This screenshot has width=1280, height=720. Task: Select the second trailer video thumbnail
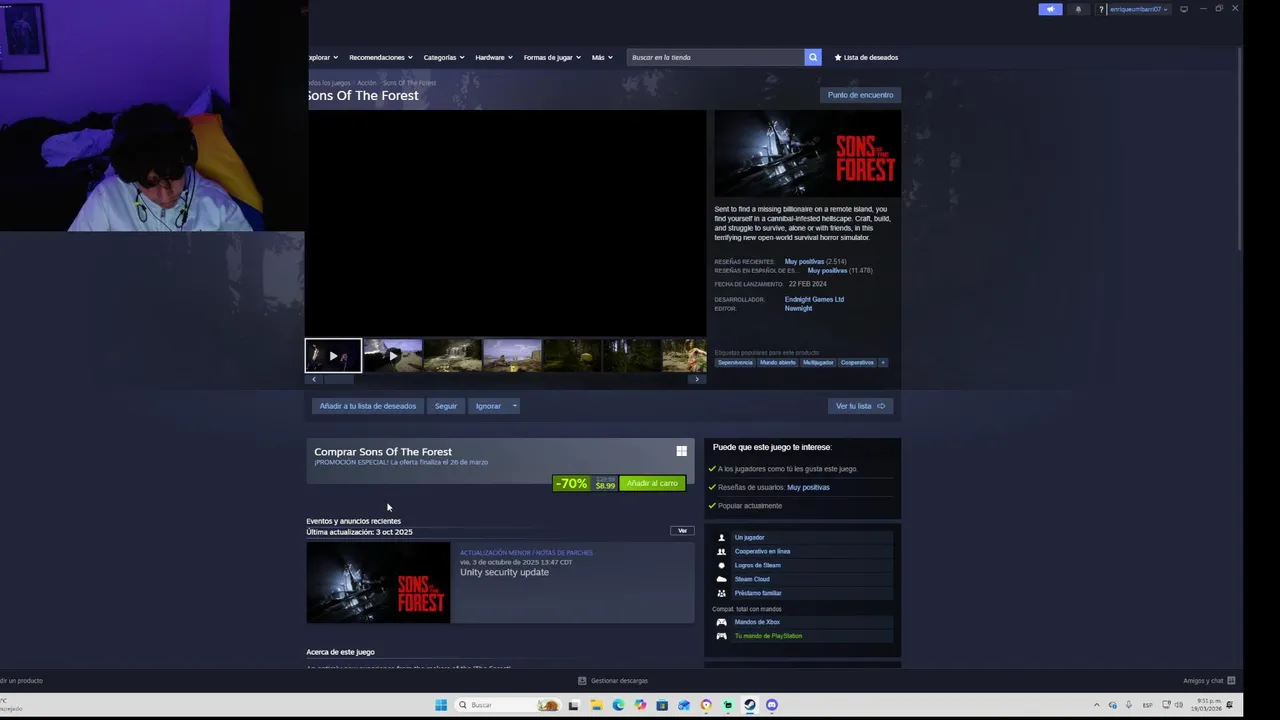pos(393,355)
